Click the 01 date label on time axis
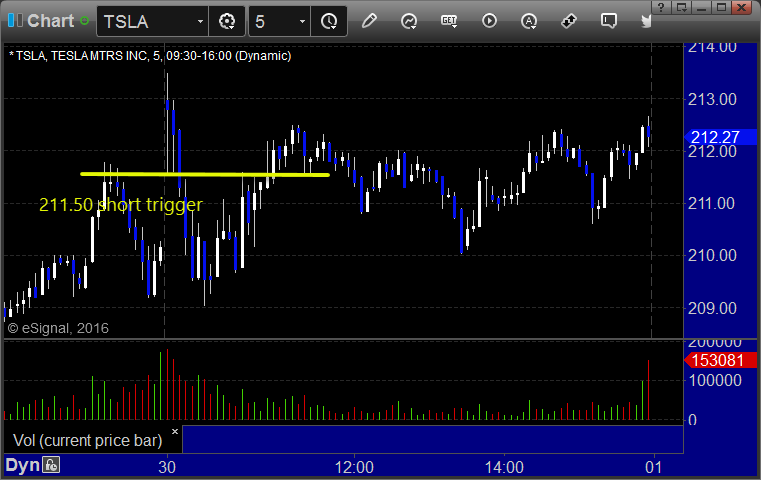Screen dimensions: 761x480 (653, 467)
